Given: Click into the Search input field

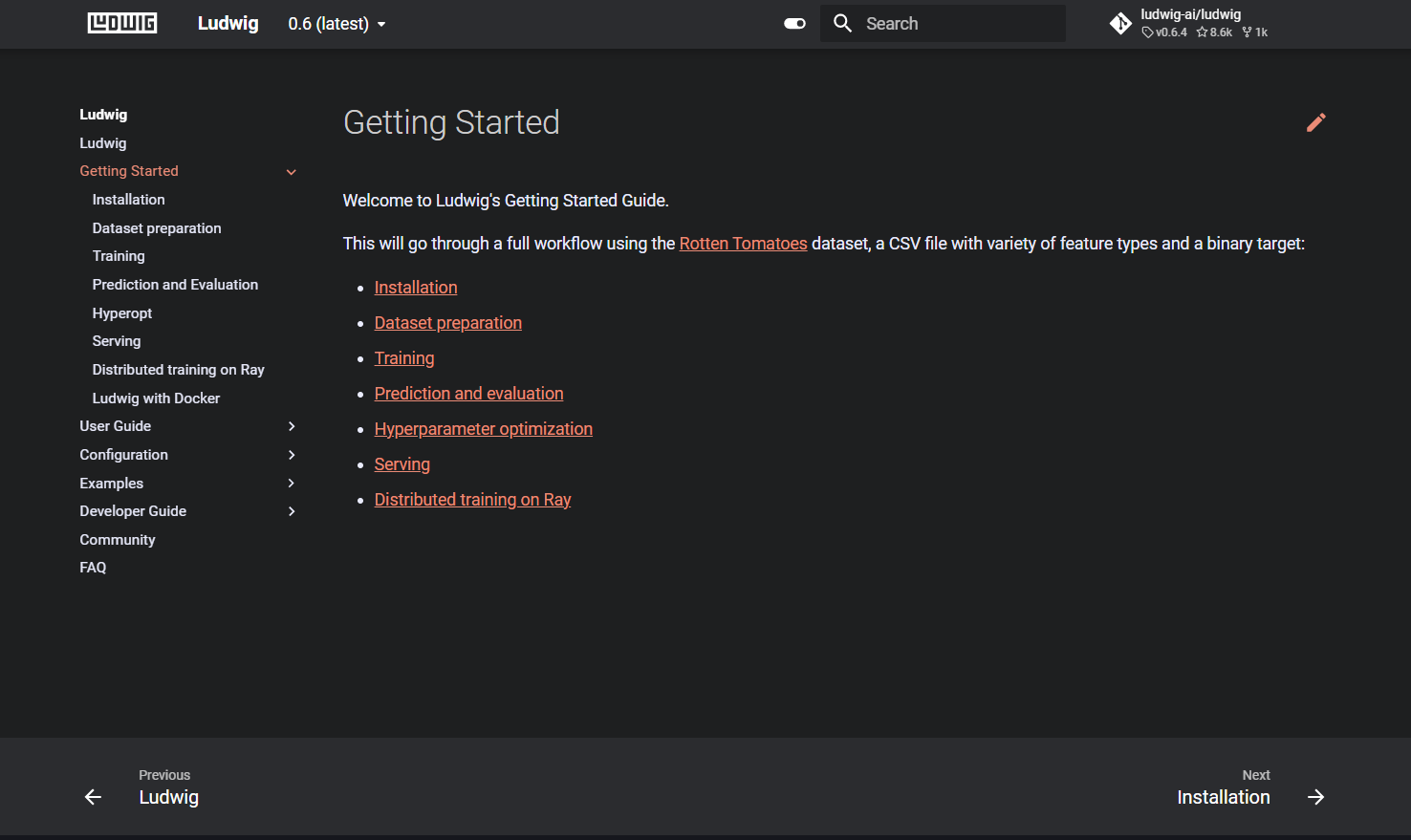Looking at the screenshot, I should point(956,24).
